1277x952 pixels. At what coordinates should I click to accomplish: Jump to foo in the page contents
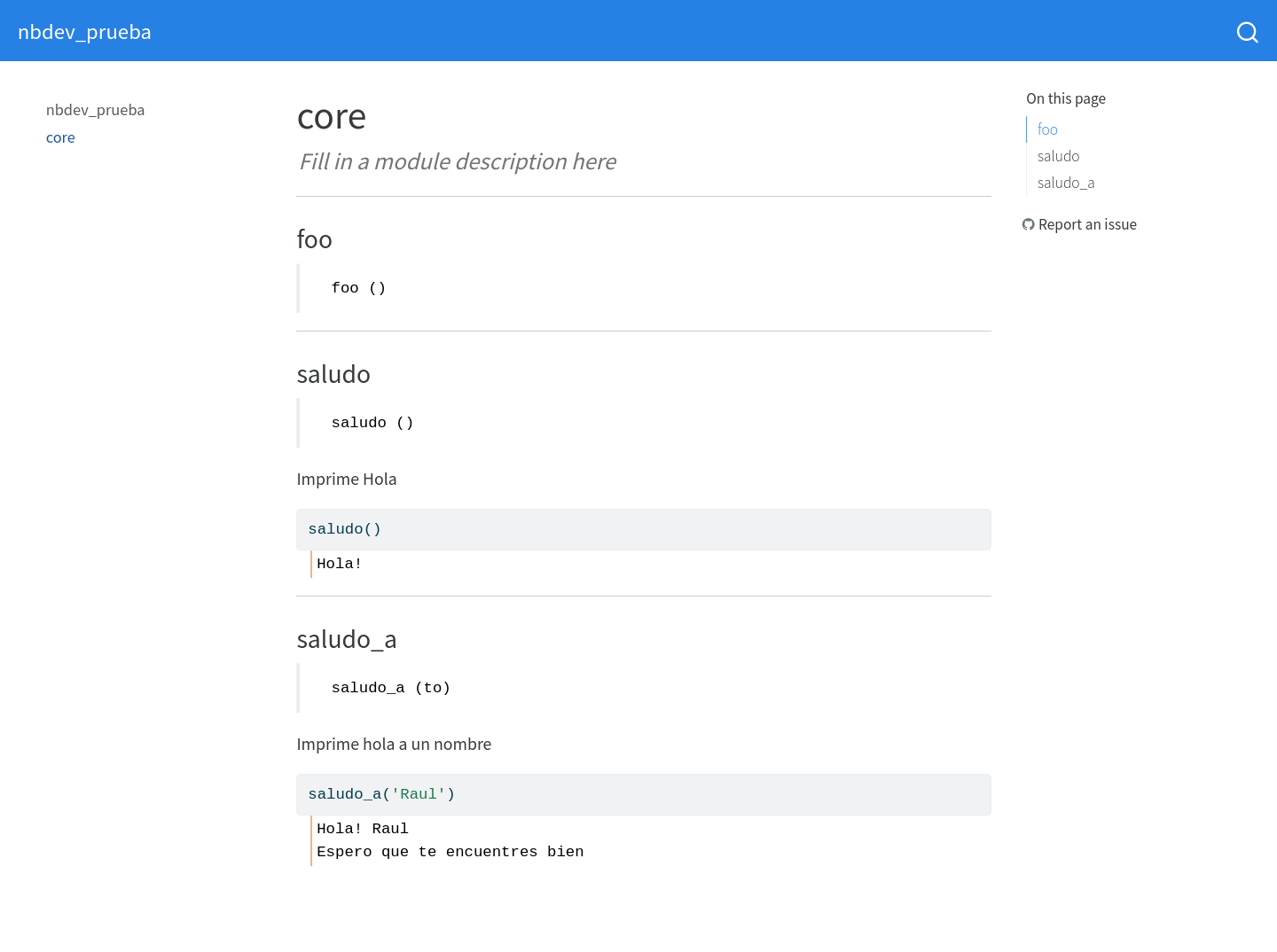(1047, 129)
